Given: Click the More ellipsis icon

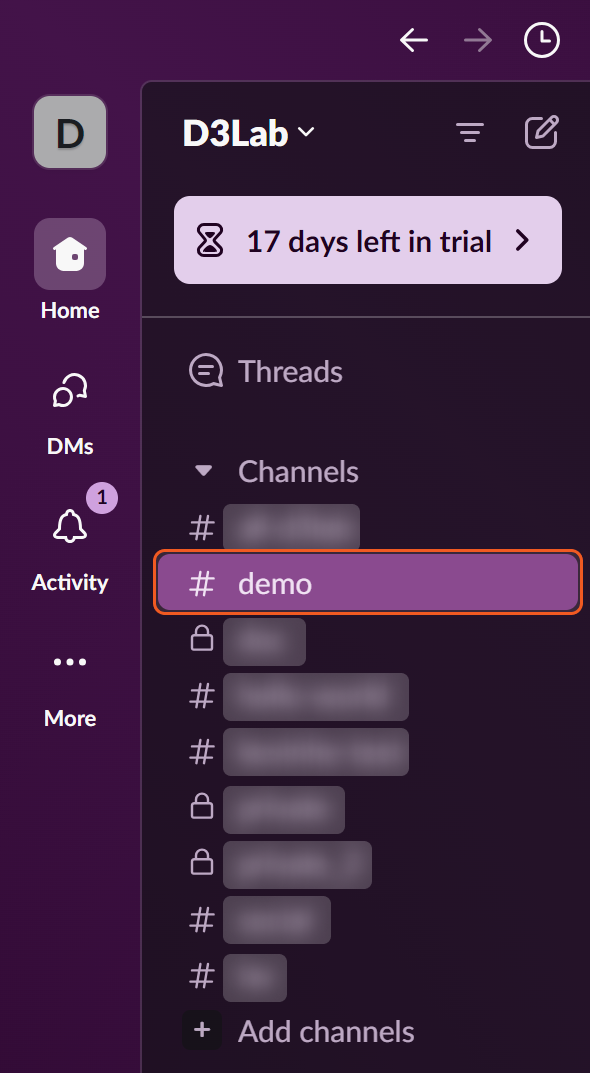Looking at the screenshot, I should click(x=70, y=662).
